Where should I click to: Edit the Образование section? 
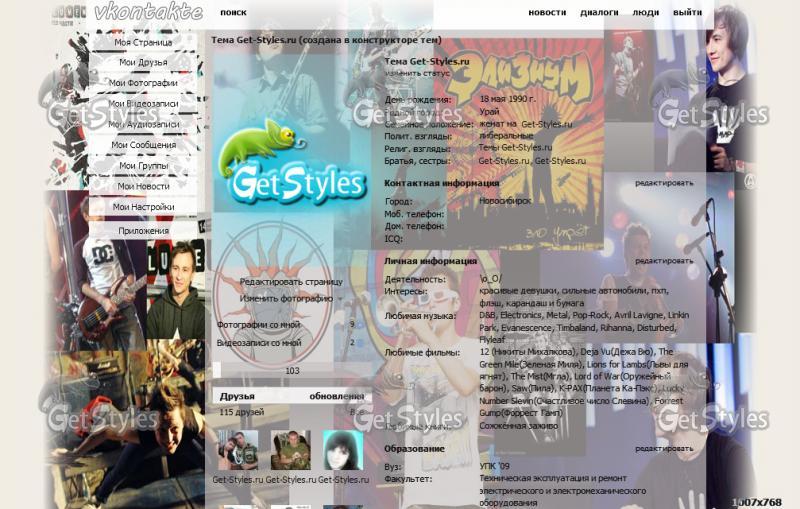pos(663,449)
